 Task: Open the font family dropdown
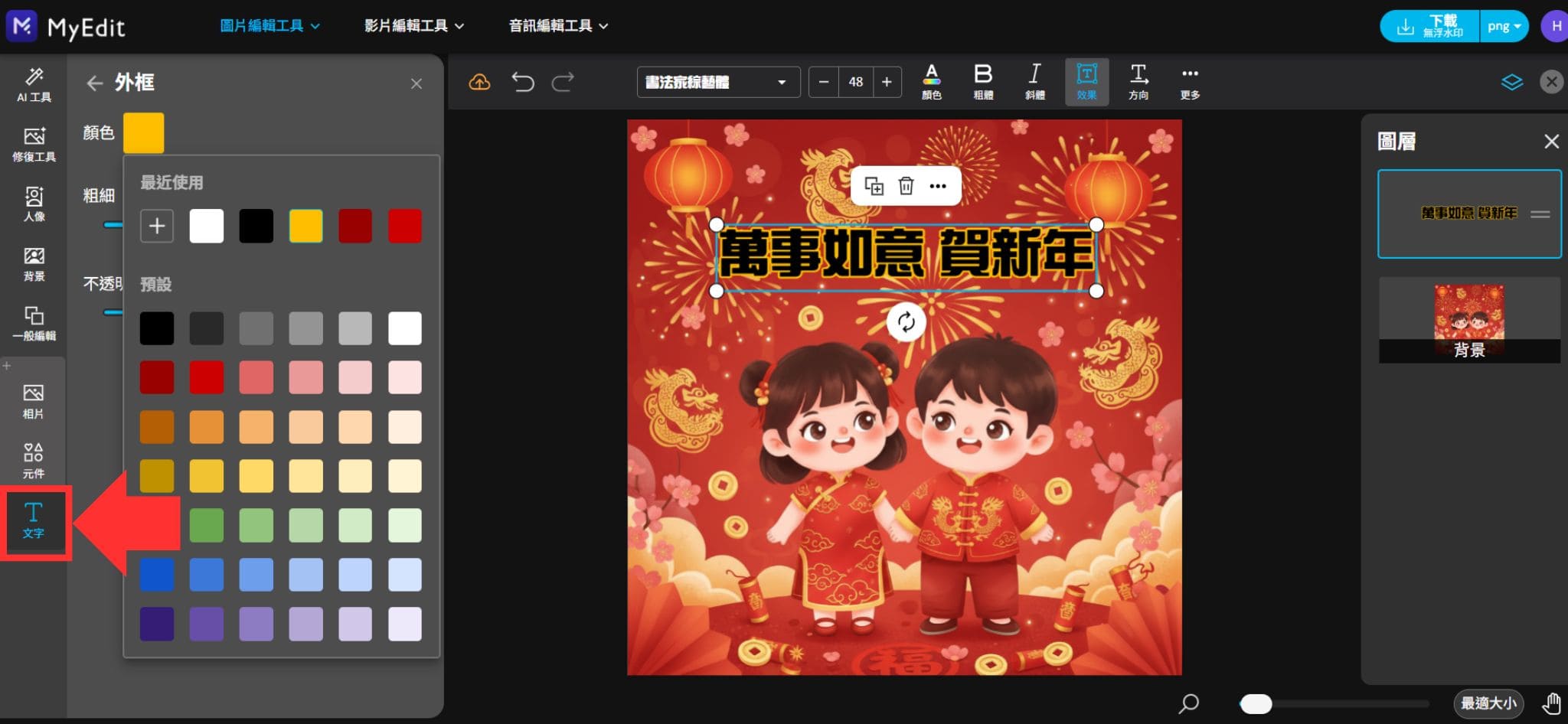pos(718,82)
